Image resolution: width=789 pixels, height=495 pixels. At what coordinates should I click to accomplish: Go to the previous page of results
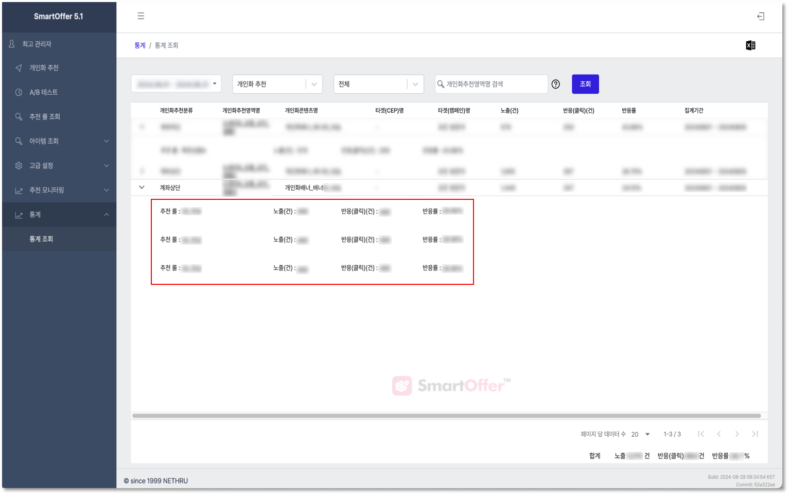719,433
